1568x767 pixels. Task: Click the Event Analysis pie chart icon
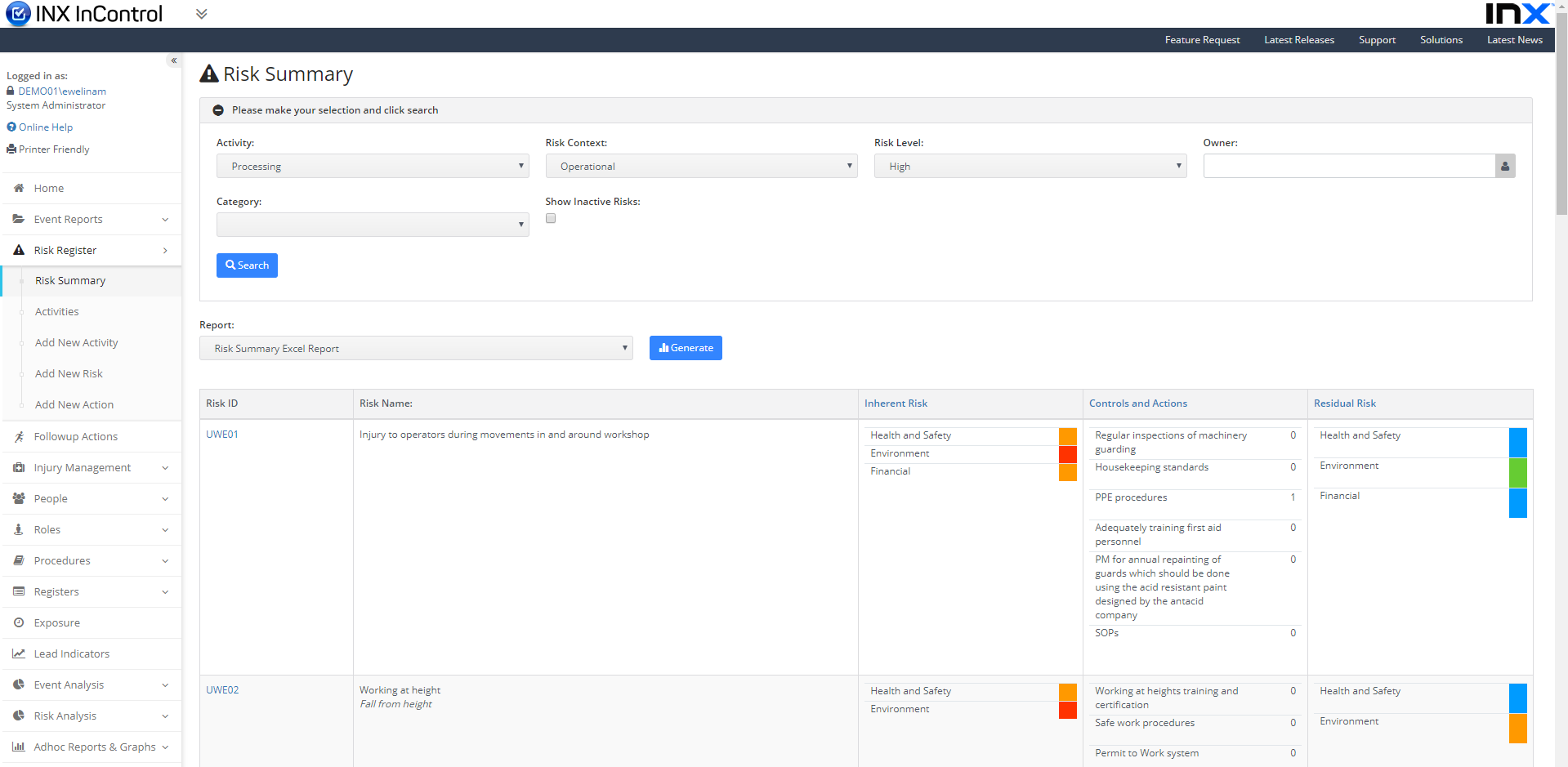19,685
